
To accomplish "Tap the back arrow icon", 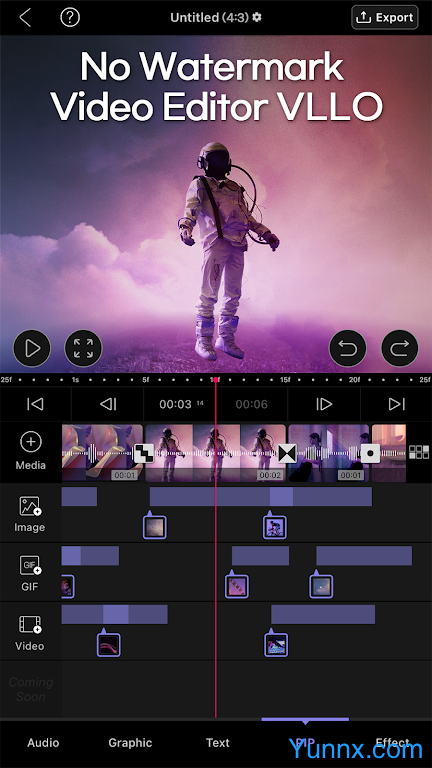I will pos(25,18).
